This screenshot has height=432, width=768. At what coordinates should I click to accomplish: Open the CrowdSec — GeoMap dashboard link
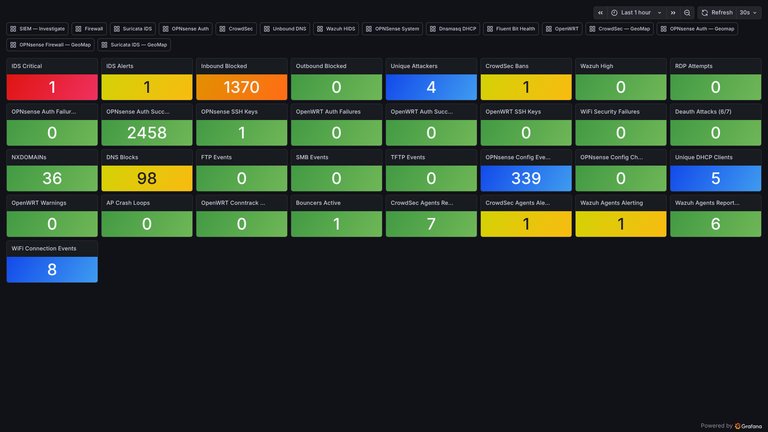click(x=620, y=29)
